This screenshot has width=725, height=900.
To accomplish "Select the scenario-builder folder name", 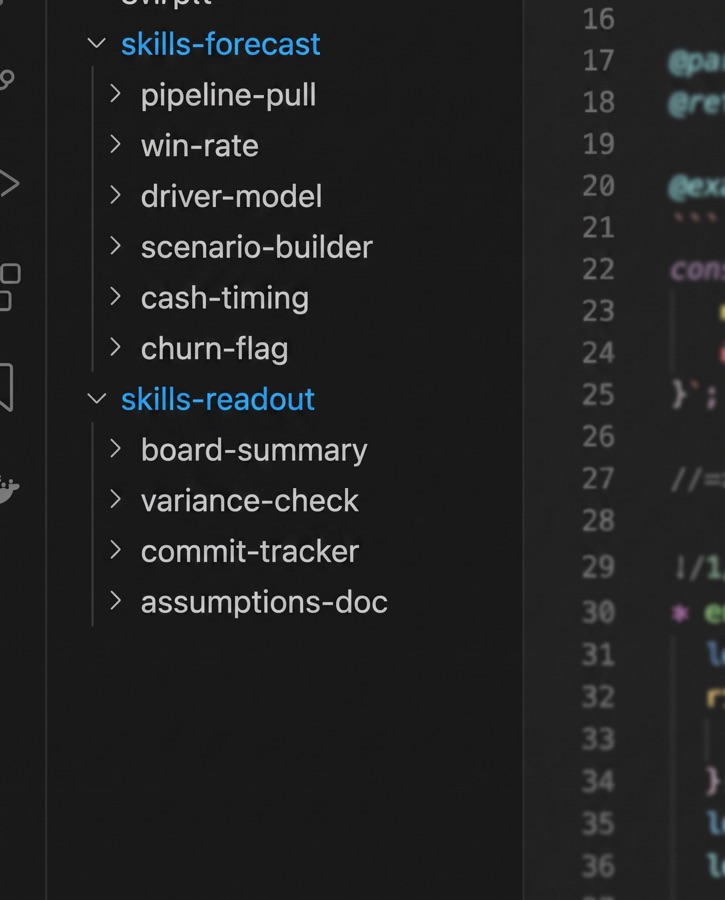I will click(257, 247).
